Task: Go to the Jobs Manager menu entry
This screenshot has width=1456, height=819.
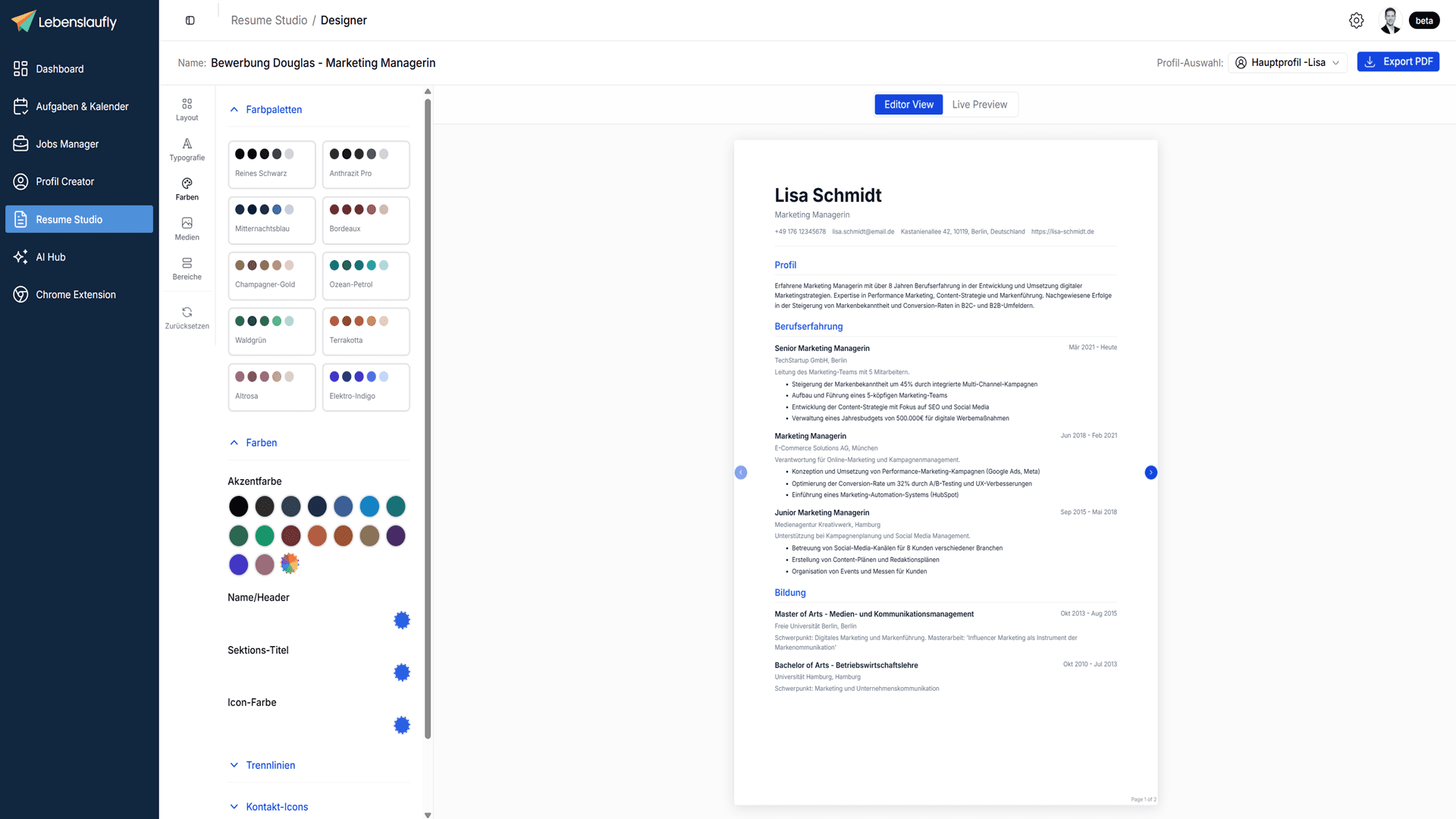Action: (67, 143)
